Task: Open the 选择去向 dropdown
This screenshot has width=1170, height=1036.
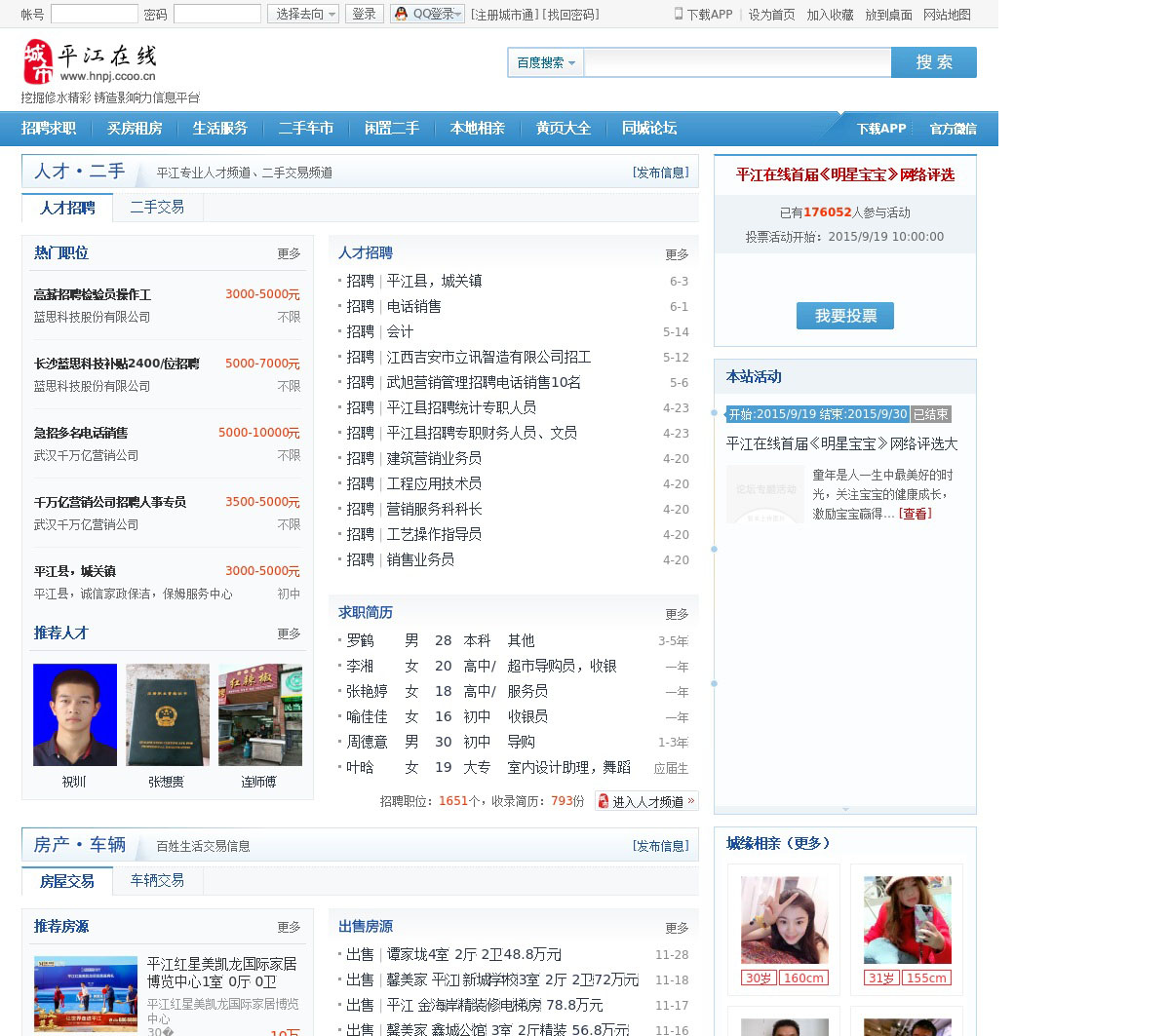Action: [x=302, y=14]
